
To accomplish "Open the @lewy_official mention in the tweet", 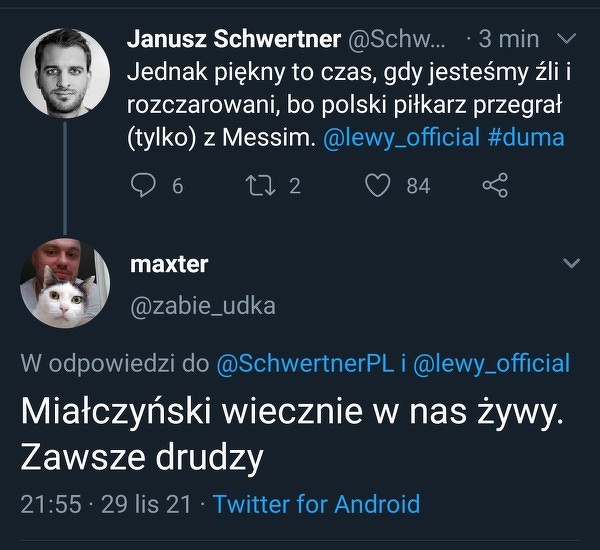I will (401, 137).
